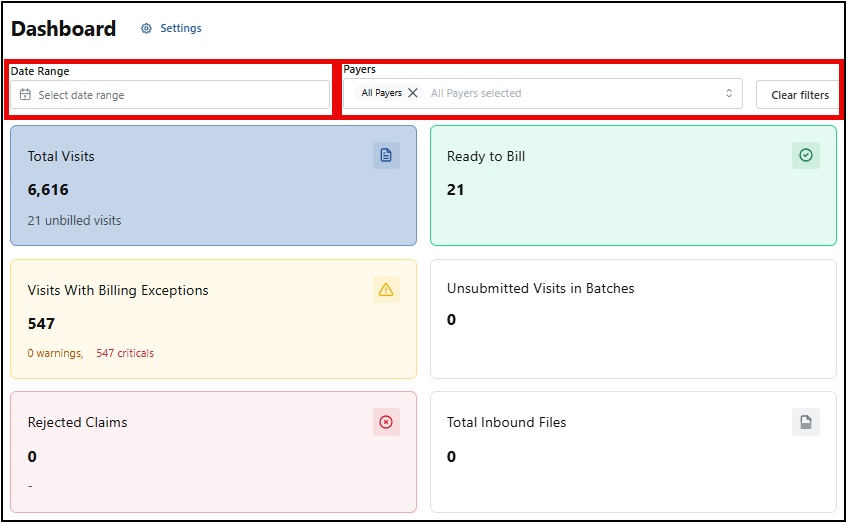Click the 547 criticals text
Image resolution: width=846 pixels, height=522 pixels.
pyautogui.click(x=125, y=353)
